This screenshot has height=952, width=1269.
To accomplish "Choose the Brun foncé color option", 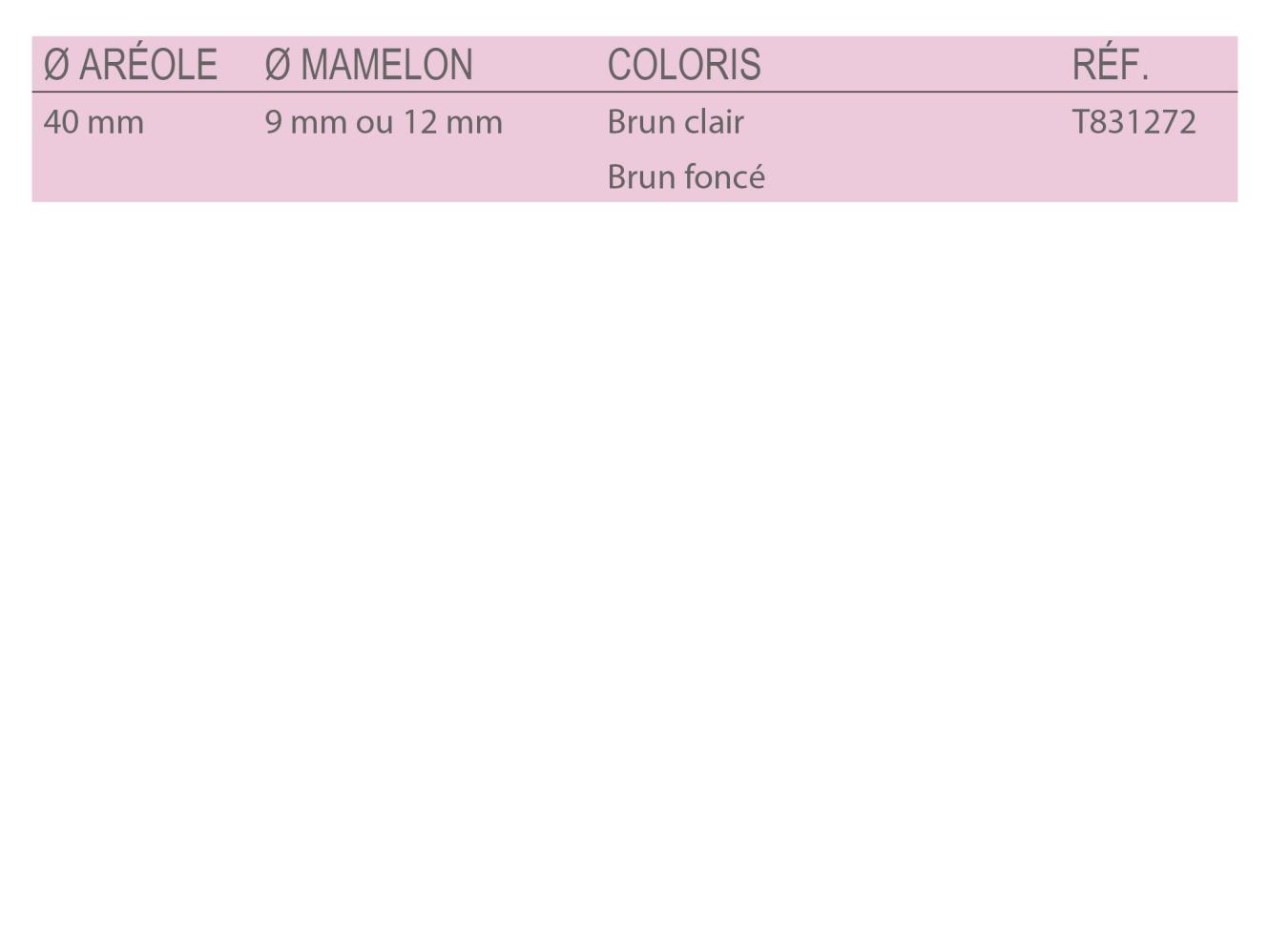I will coord(685,177).
